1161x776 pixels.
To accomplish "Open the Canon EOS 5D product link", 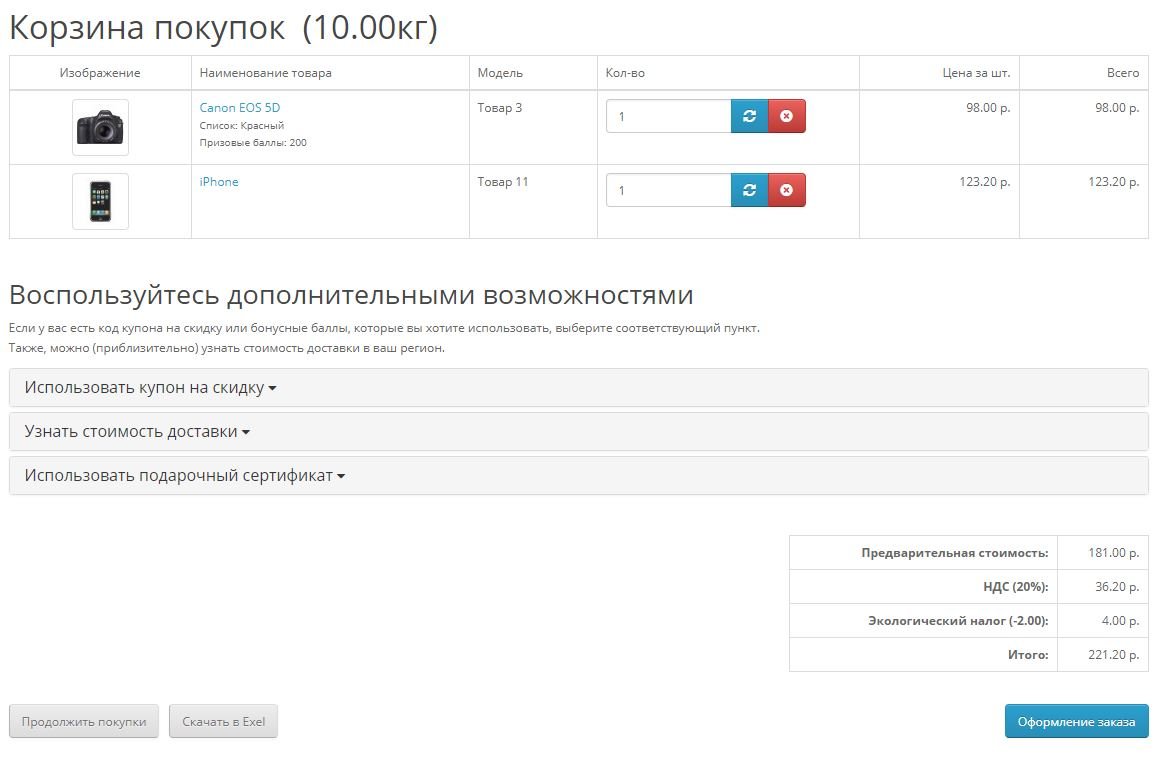I will 240,107.
